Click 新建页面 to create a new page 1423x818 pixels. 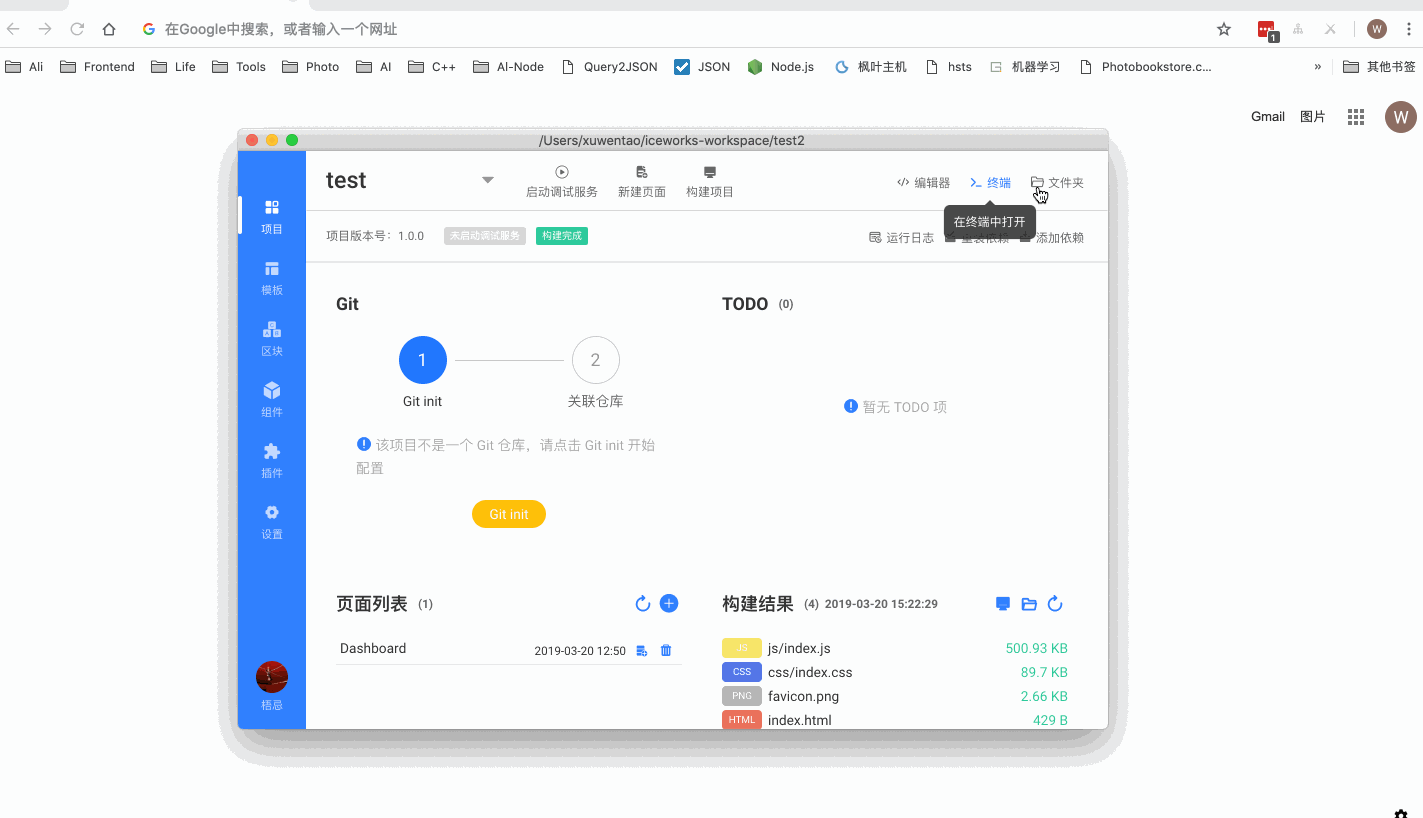pyautogui.click(x=642, y=182)
